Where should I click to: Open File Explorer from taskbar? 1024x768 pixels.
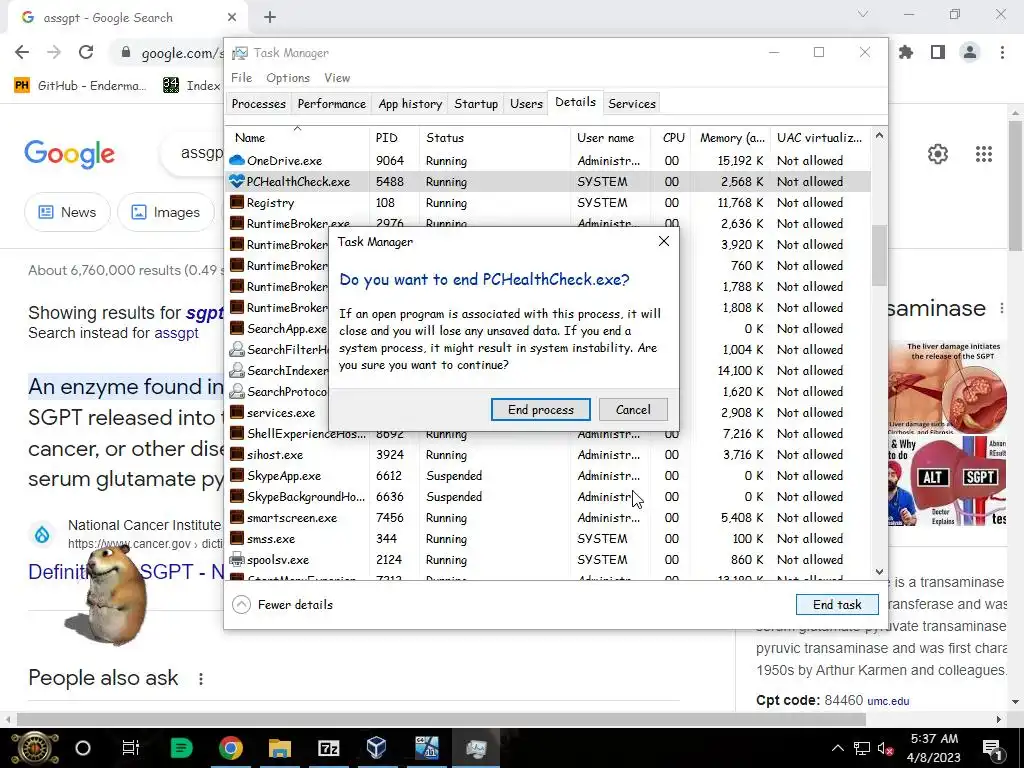[280, 748]
